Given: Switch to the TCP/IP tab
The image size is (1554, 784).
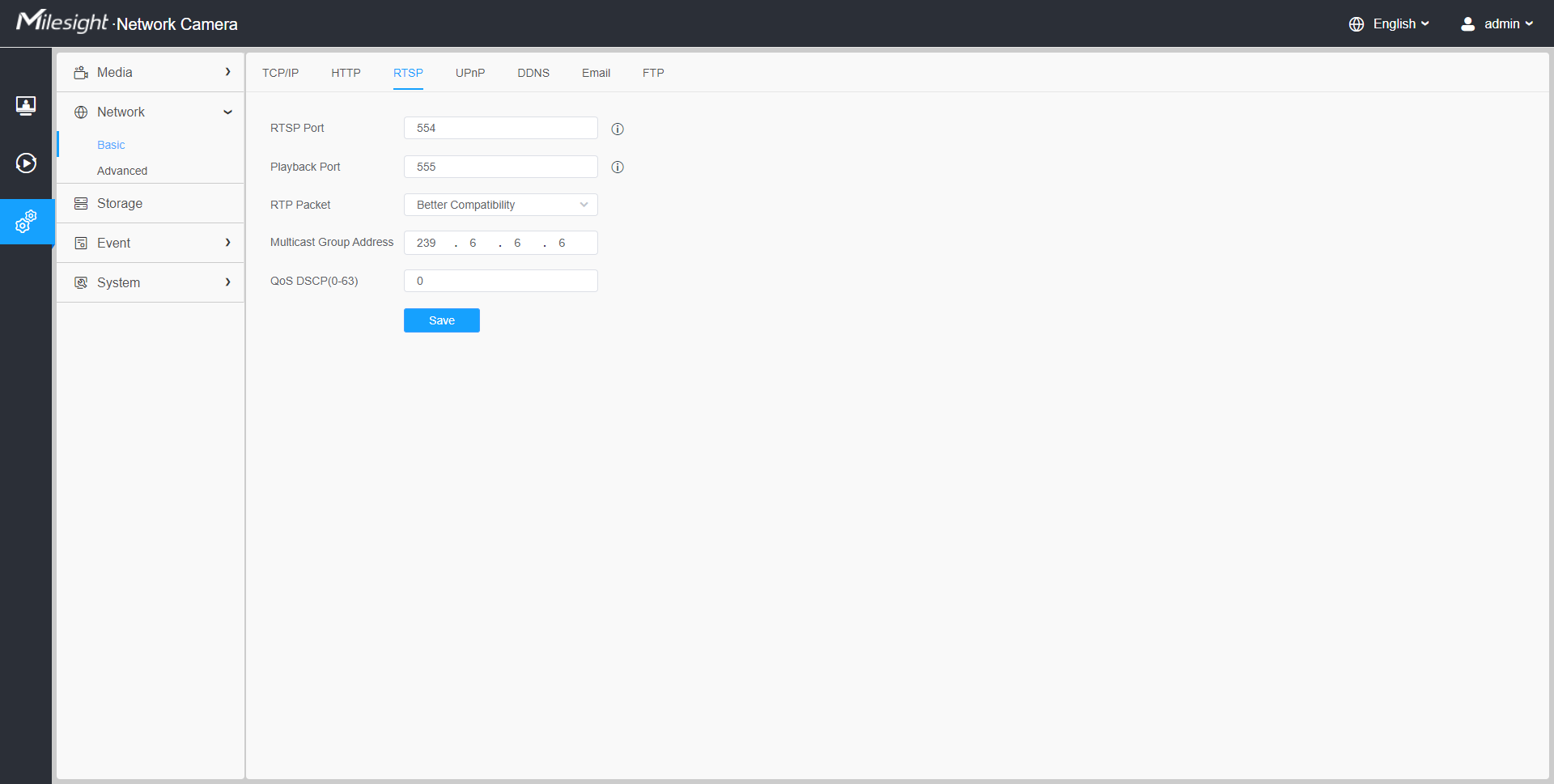Looking at the screenshot, I should pyautogui.click(x=280, y=73).
